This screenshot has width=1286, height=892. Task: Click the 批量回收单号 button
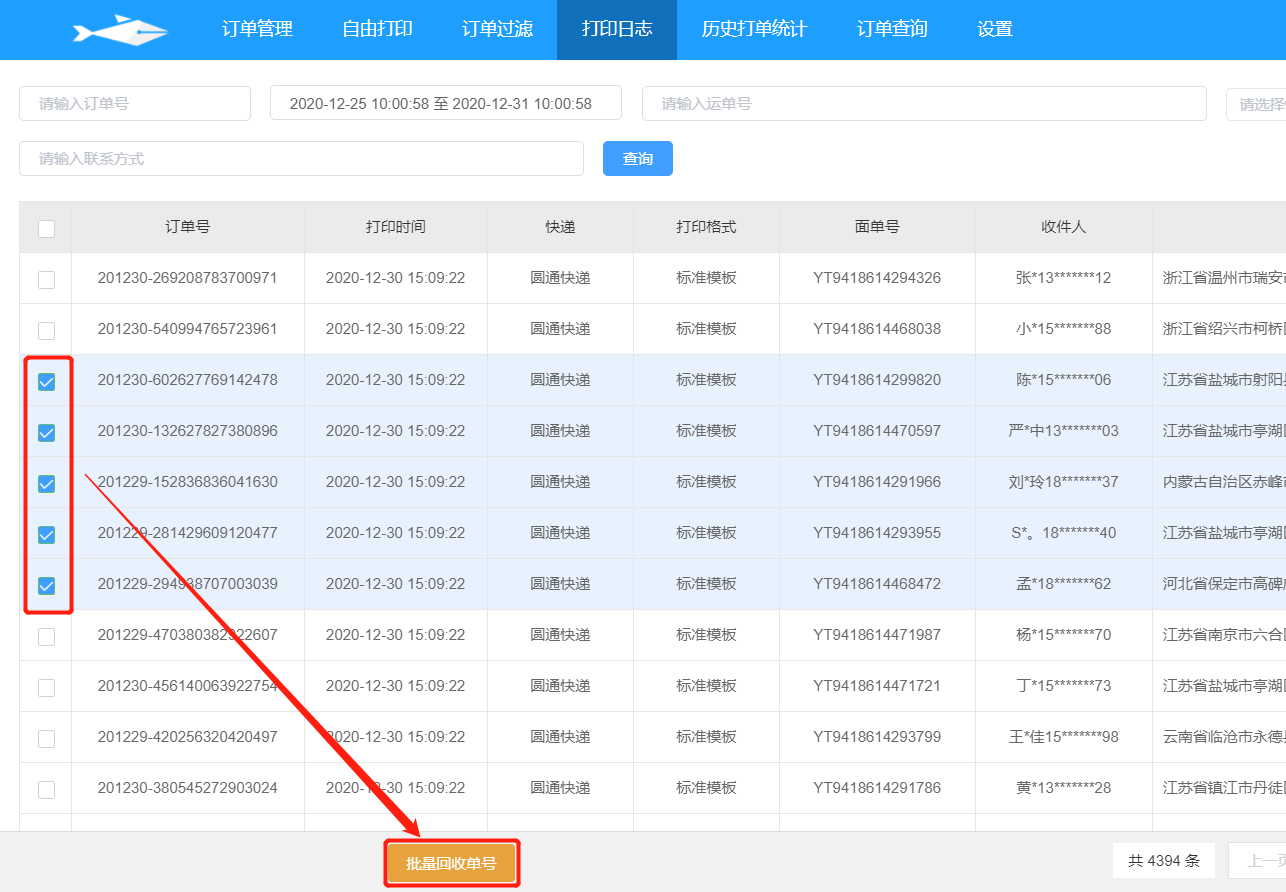pyautogui.click(x=451, y=863)
